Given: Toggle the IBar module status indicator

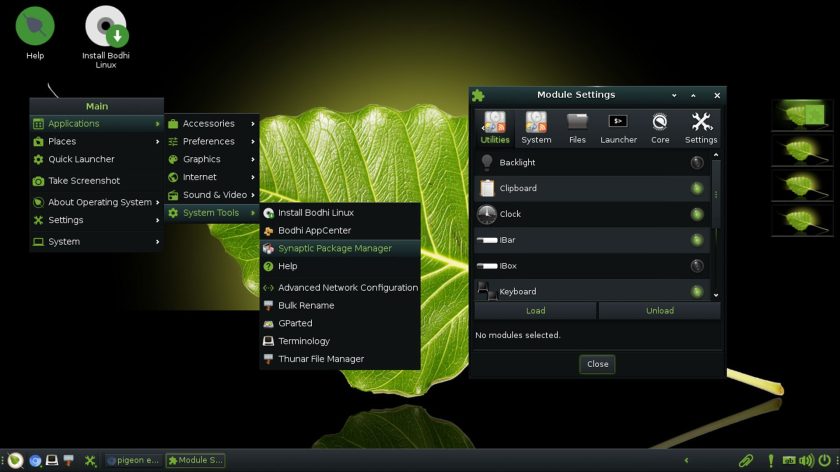Looking at the screenshot, I should 696,240.
